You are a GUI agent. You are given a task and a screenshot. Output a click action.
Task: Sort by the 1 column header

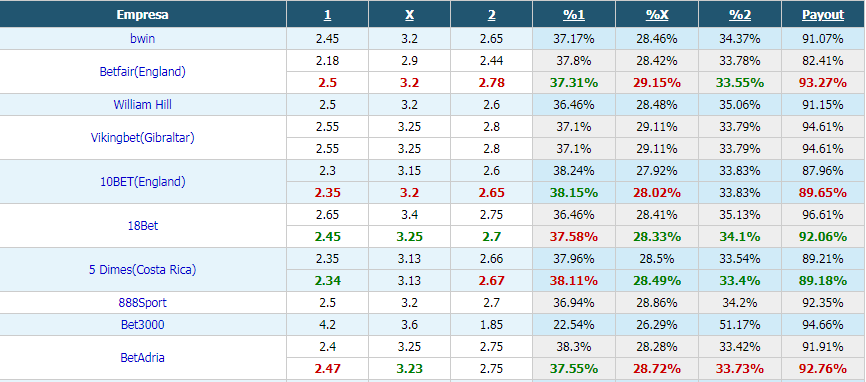pos(328,15)
